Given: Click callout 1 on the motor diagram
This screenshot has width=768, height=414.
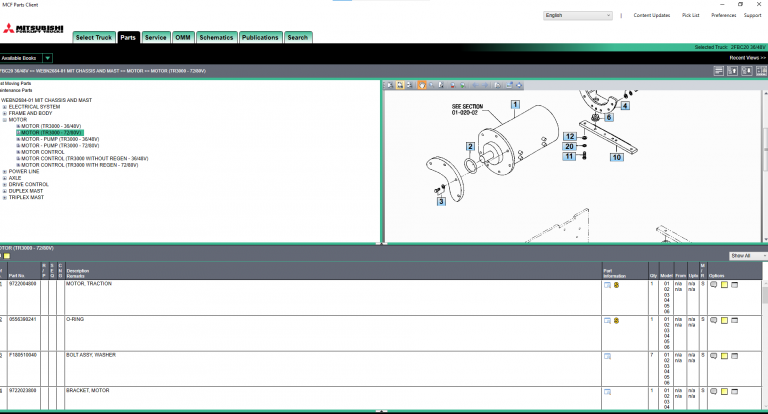Looking at the screenshot, I should pos(515,104).
